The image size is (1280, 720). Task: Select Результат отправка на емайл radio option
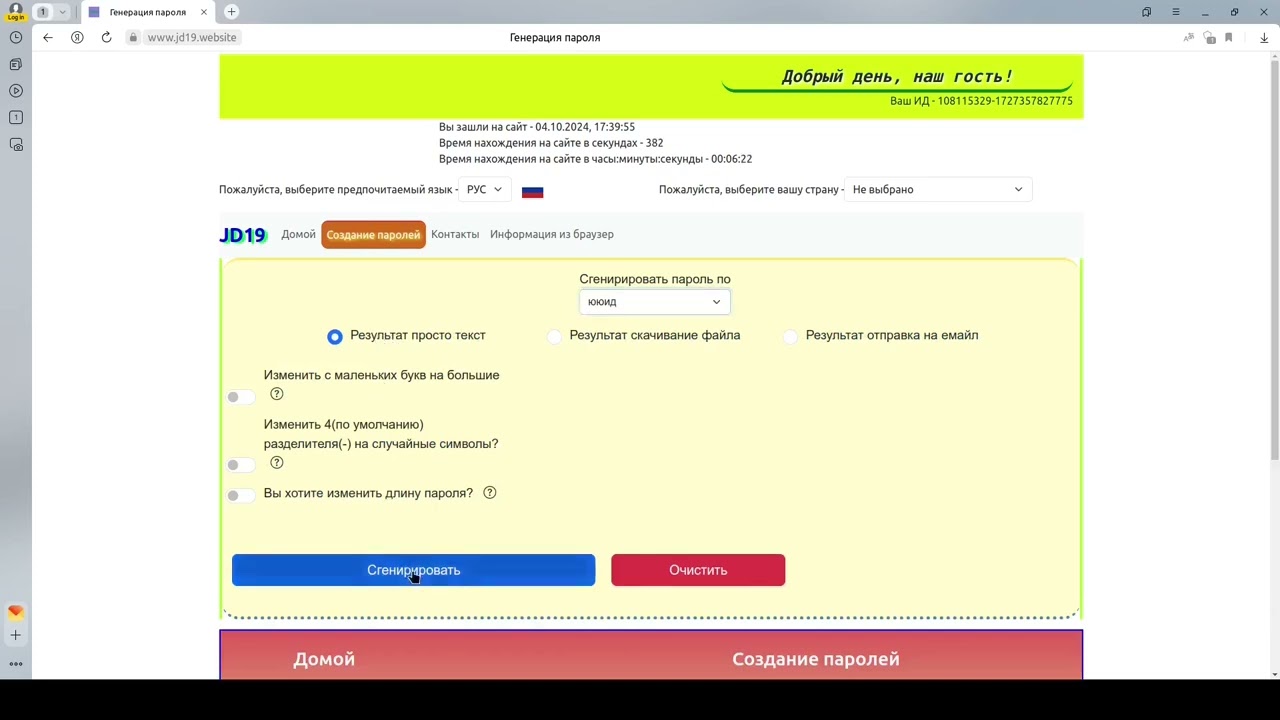pos(791,336)
